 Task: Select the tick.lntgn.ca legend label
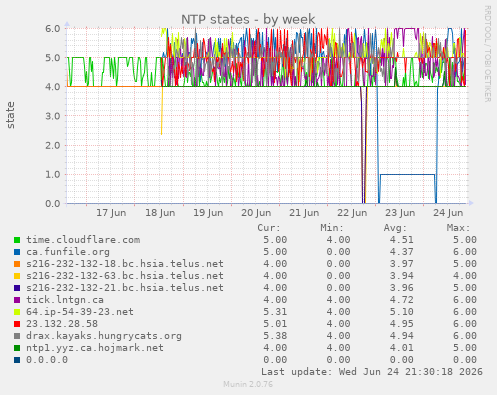coord(65,300)
